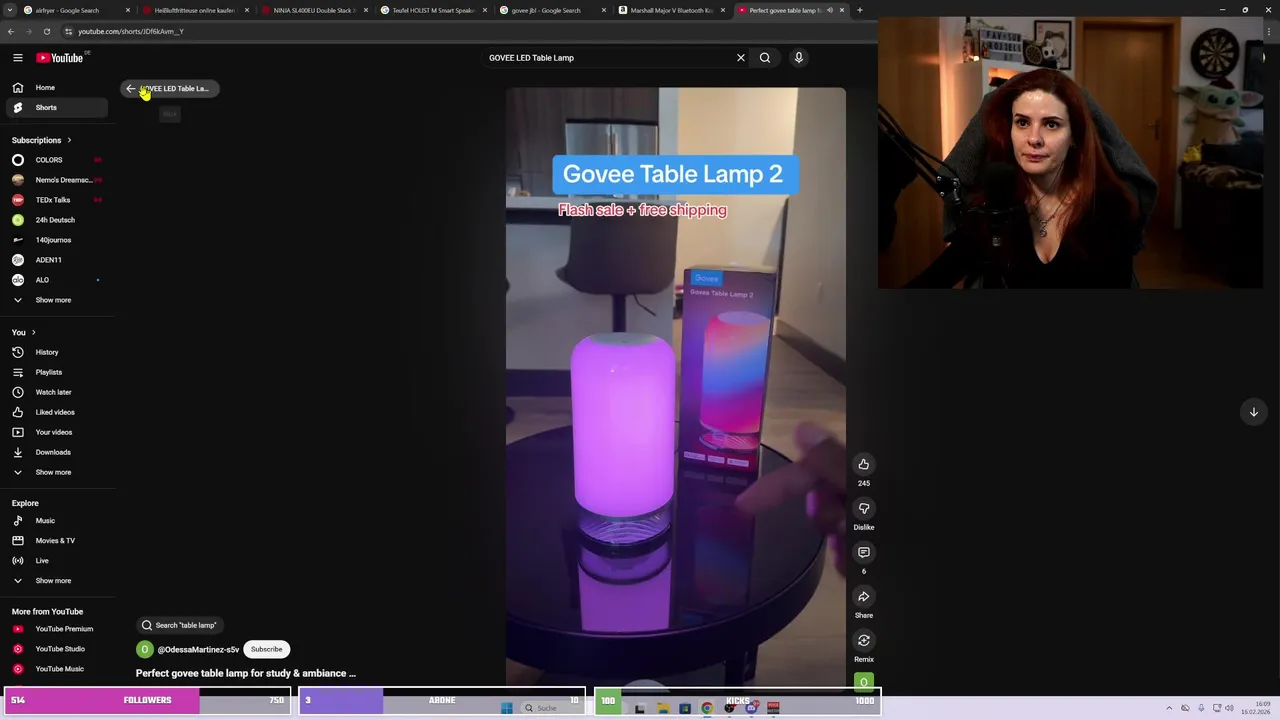The image size is (1280, 720).
Task: Switch to 'govee jbl - Google Search' tab
Action: click(551, 10)
